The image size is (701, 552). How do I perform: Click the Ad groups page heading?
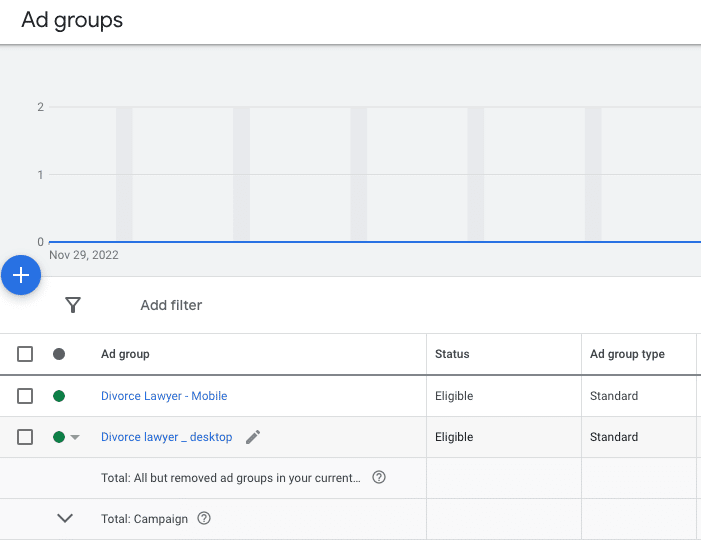click(72, 20)
